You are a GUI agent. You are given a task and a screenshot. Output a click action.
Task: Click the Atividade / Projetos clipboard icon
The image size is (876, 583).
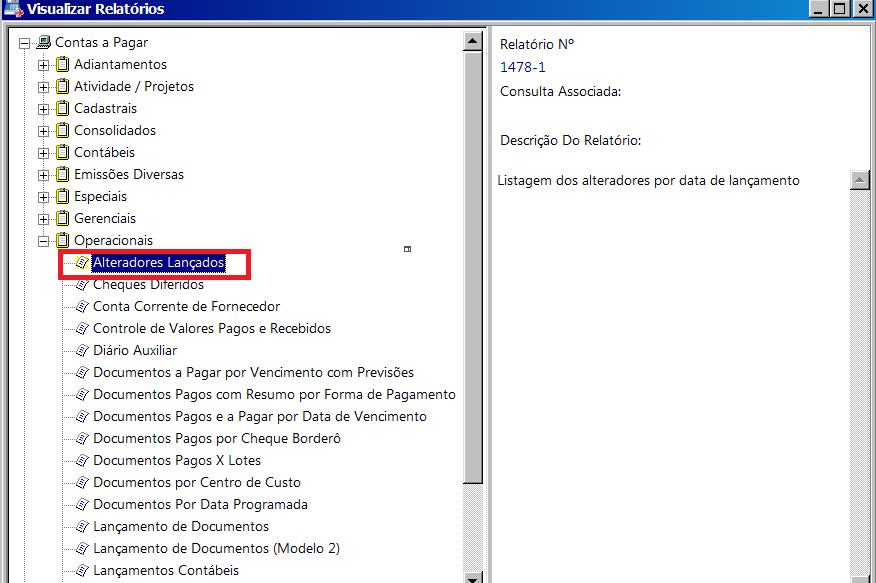(x=63, y=86)
